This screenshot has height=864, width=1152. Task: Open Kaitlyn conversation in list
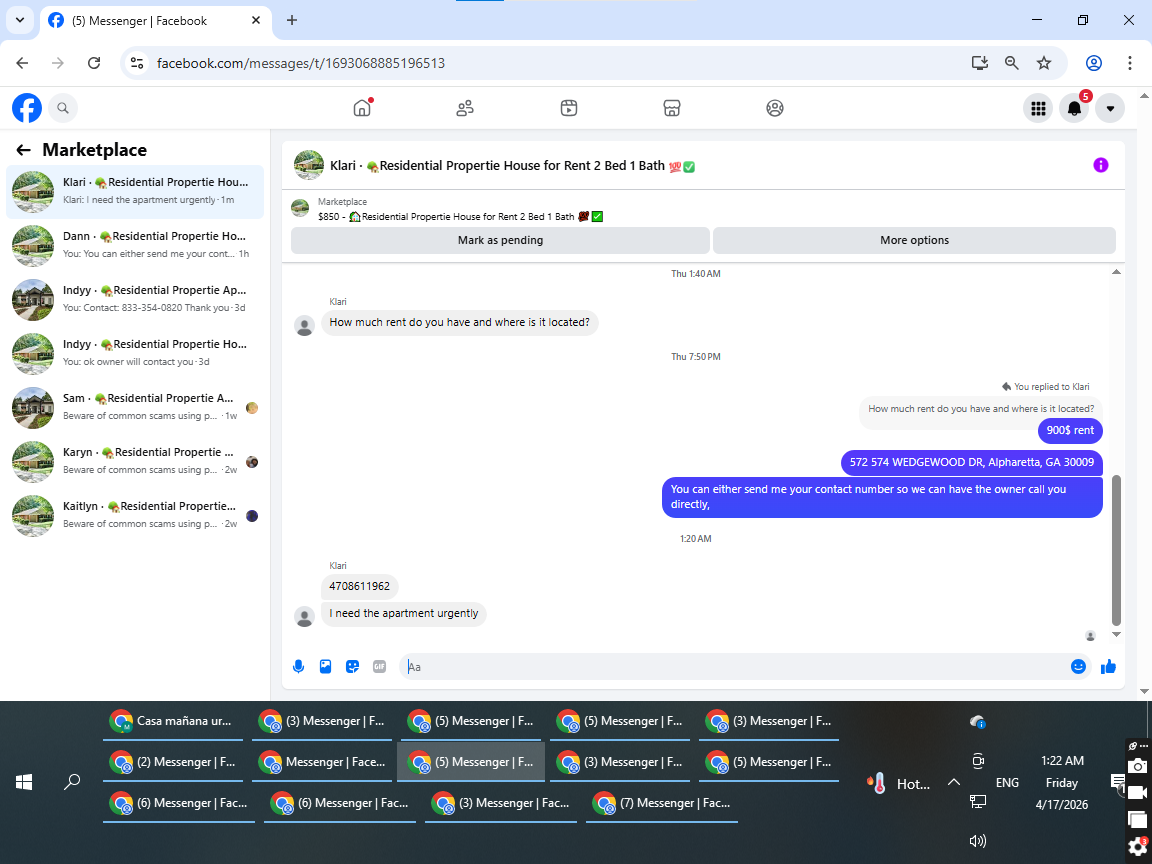click(x=135, y=516)
